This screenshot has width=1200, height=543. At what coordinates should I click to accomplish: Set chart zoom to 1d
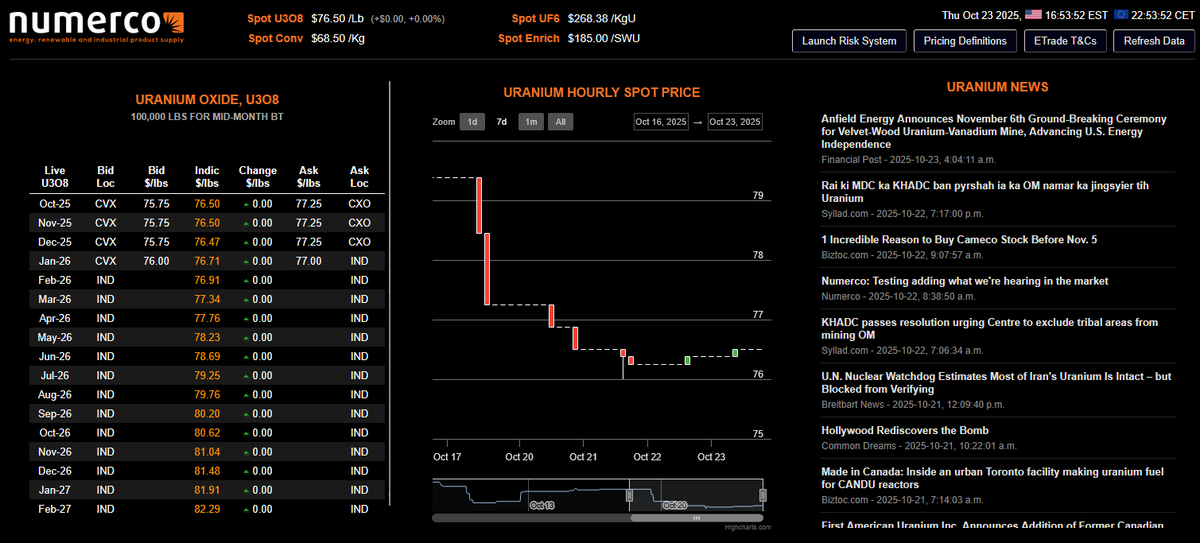[x=472, y=122]
